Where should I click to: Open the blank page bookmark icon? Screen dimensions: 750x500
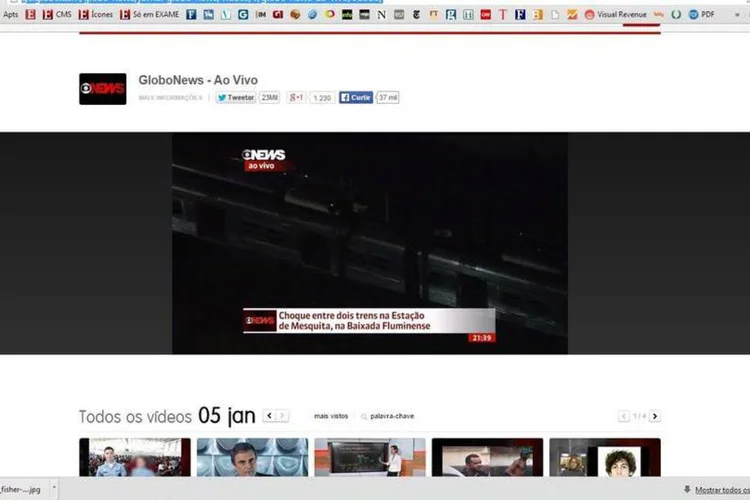tap(555, 14)
